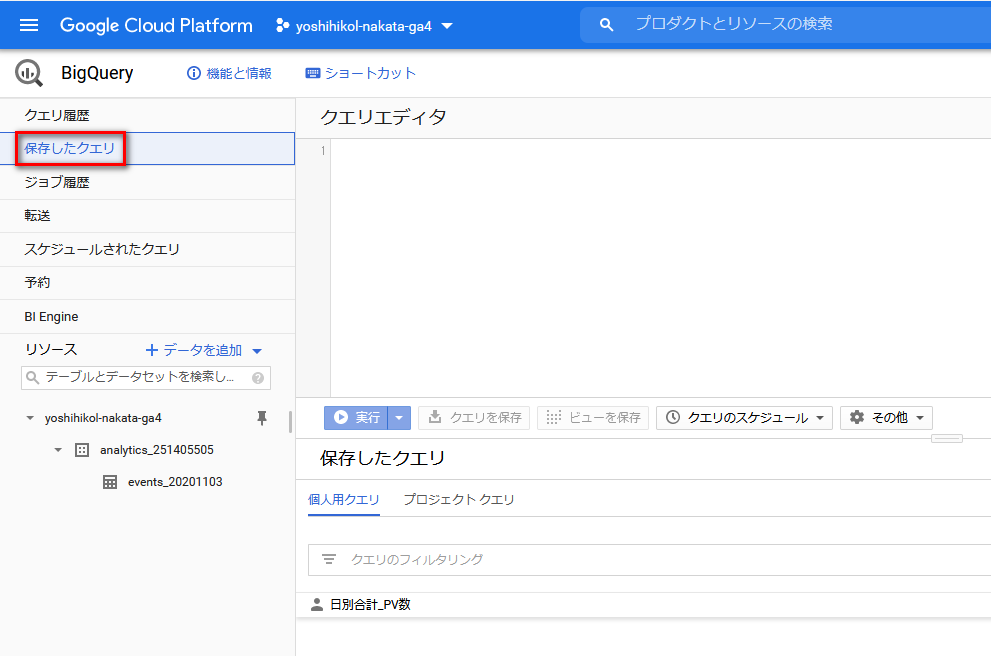Click the データを追加 link

pos(203,350)
